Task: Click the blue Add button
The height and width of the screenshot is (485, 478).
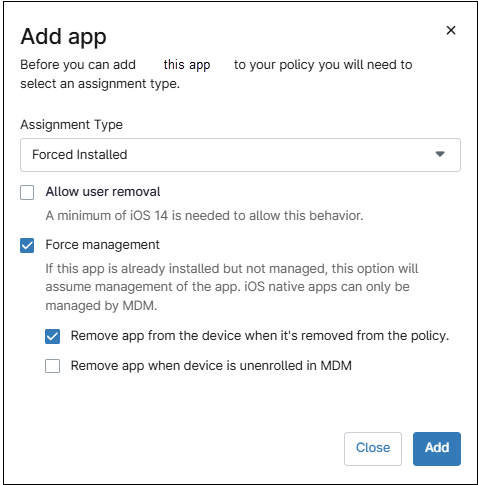Action: point(437,449)
